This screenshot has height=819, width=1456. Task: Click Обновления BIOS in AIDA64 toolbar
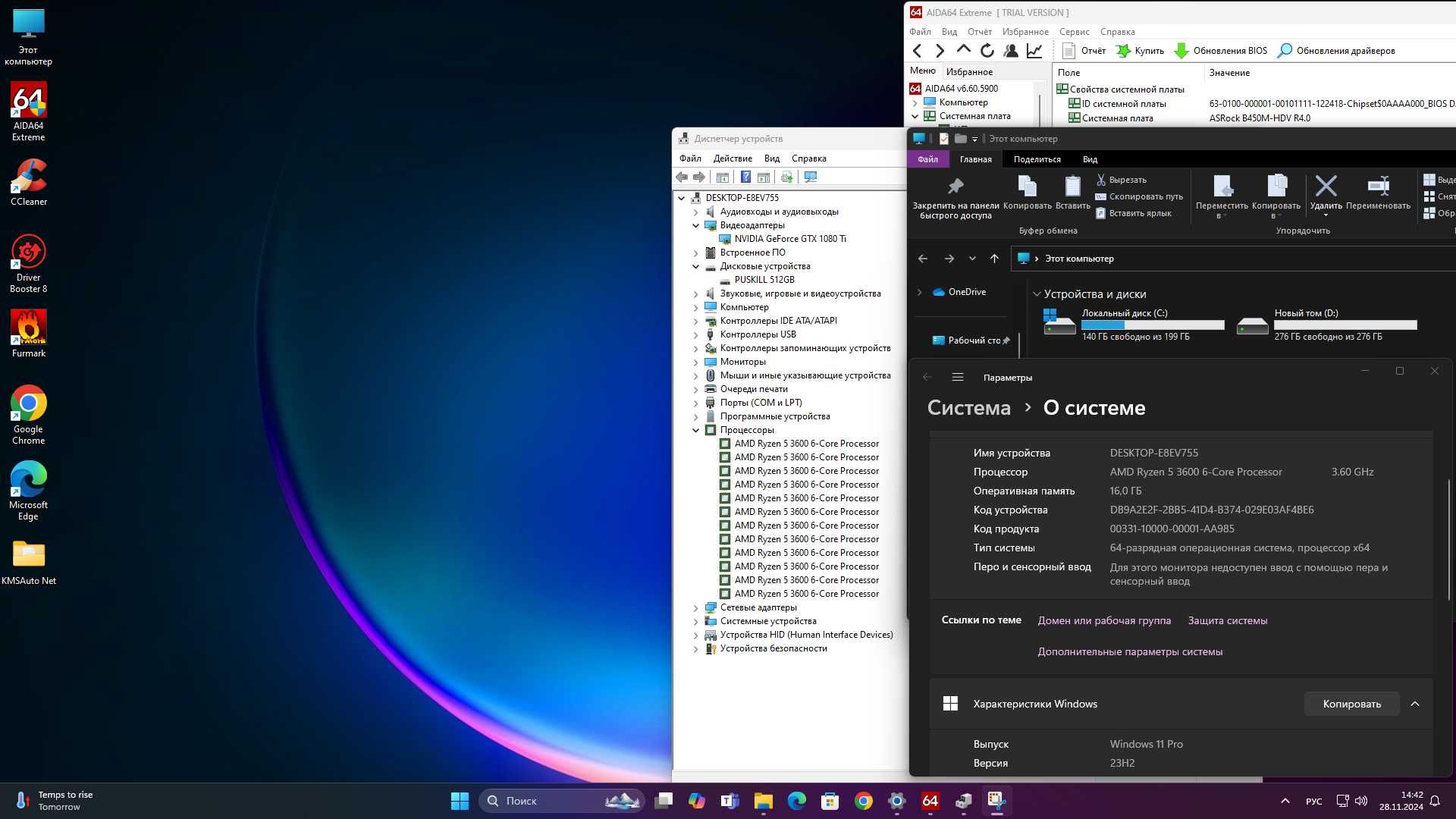point(1220,51)
